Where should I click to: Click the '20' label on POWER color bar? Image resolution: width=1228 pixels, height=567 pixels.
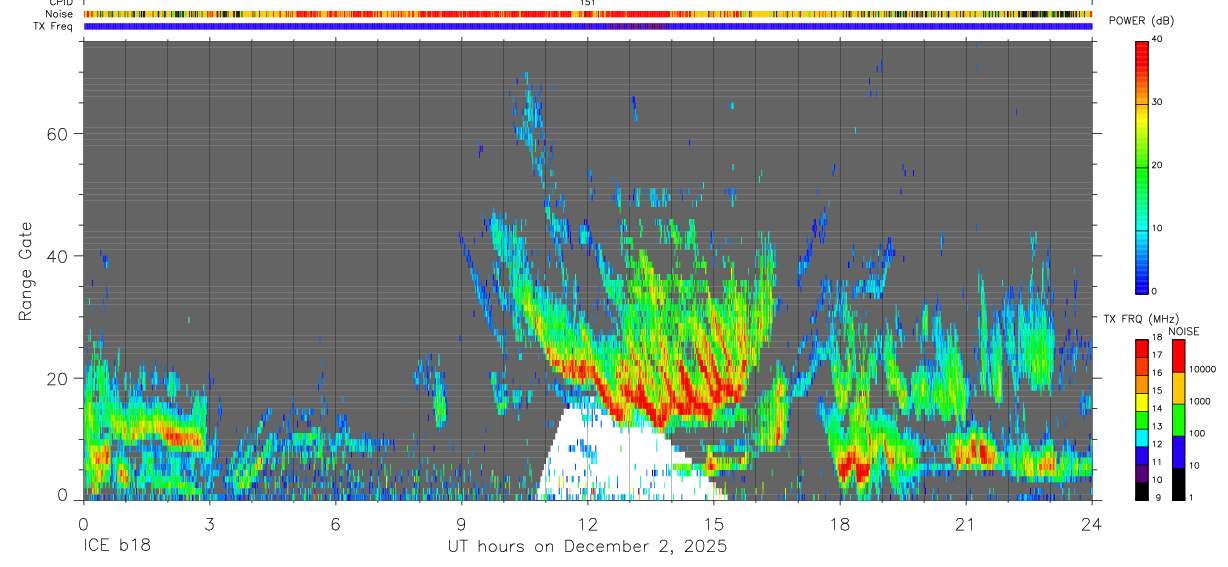[1157, 165]
